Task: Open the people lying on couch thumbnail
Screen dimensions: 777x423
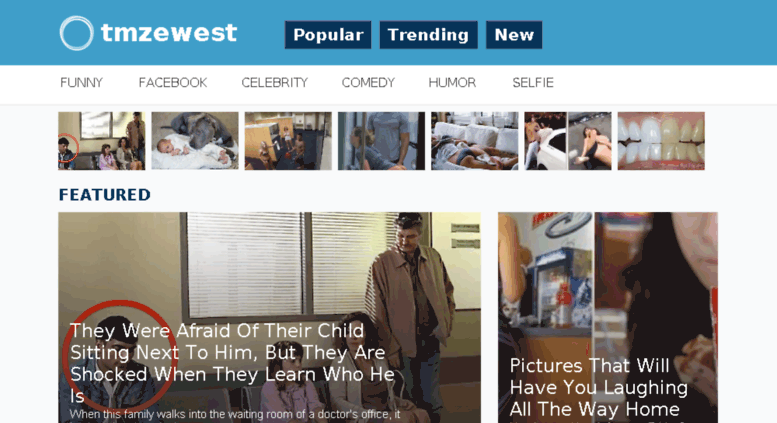Action: [x=474, y=141]
